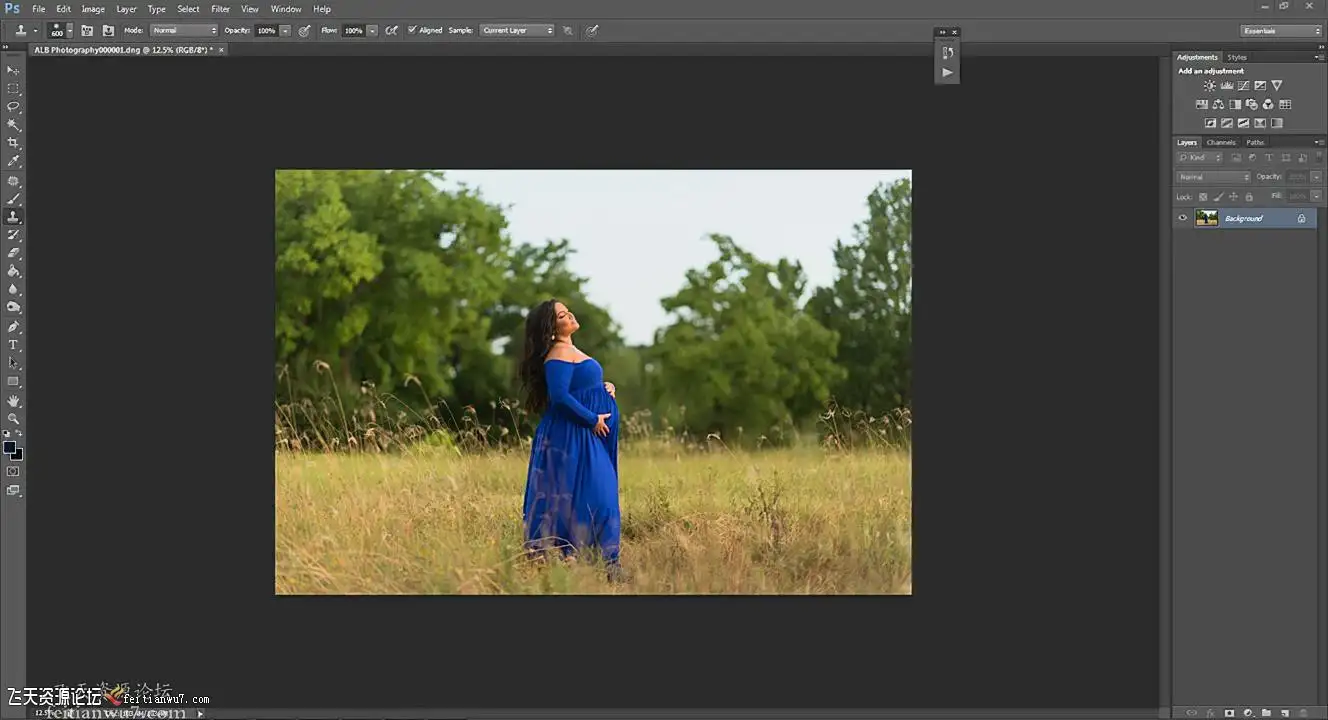Add an Exposure adjustment

(x=1260, y=86)
